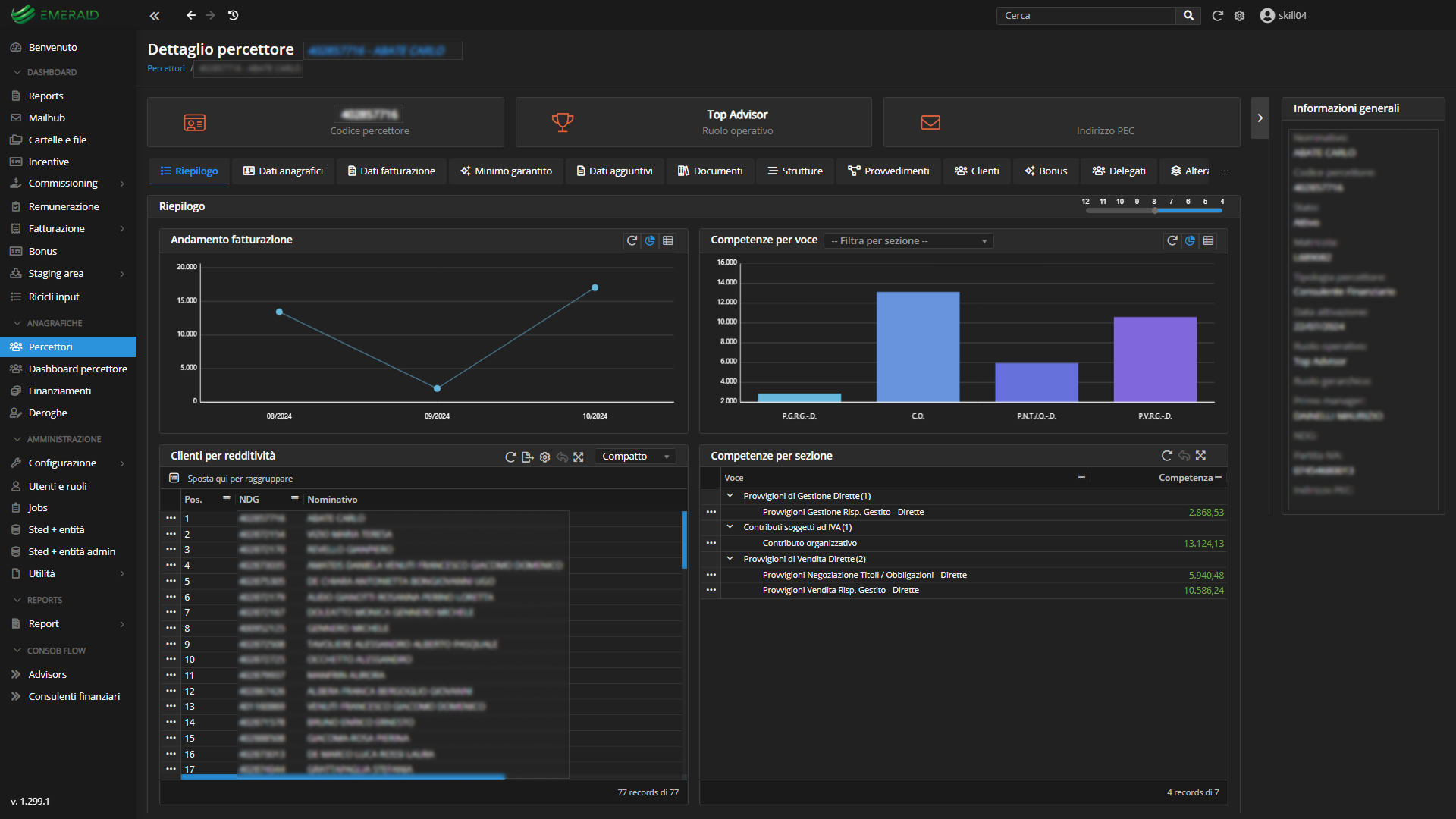Image resolution: width=1456 pixels, height=819 pixels.
Task: Open the skill04 user account menu
Action: click(x=1283, y=15)
